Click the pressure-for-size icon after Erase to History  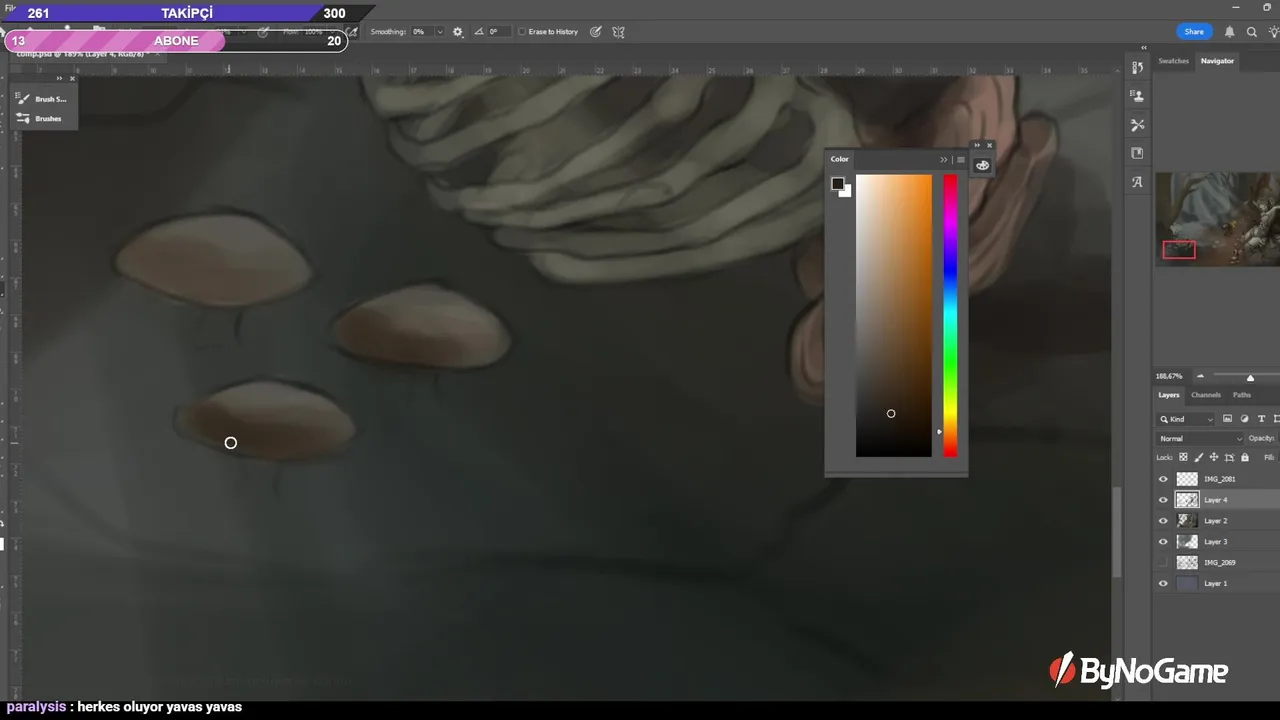click(596, 32)
